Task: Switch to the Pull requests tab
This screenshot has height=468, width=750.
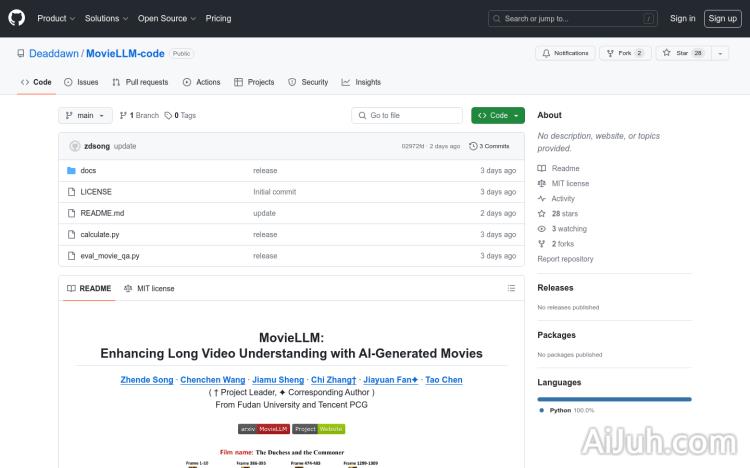Action: 140,82
